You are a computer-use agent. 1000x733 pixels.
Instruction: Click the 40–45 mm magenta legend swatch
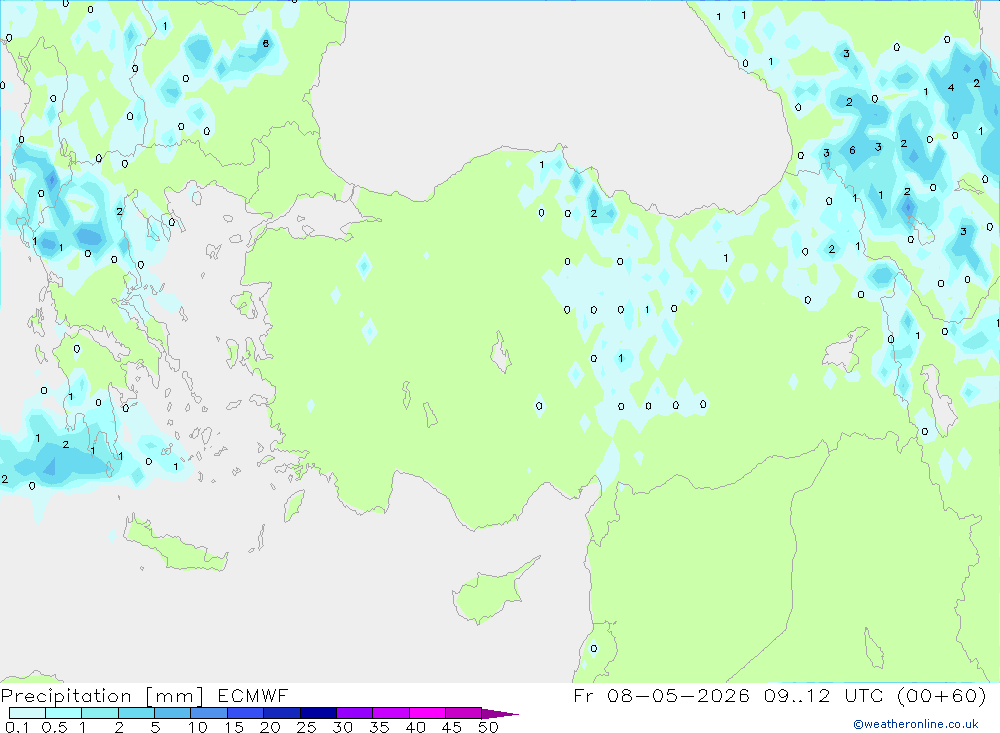[x=427, y=713]
